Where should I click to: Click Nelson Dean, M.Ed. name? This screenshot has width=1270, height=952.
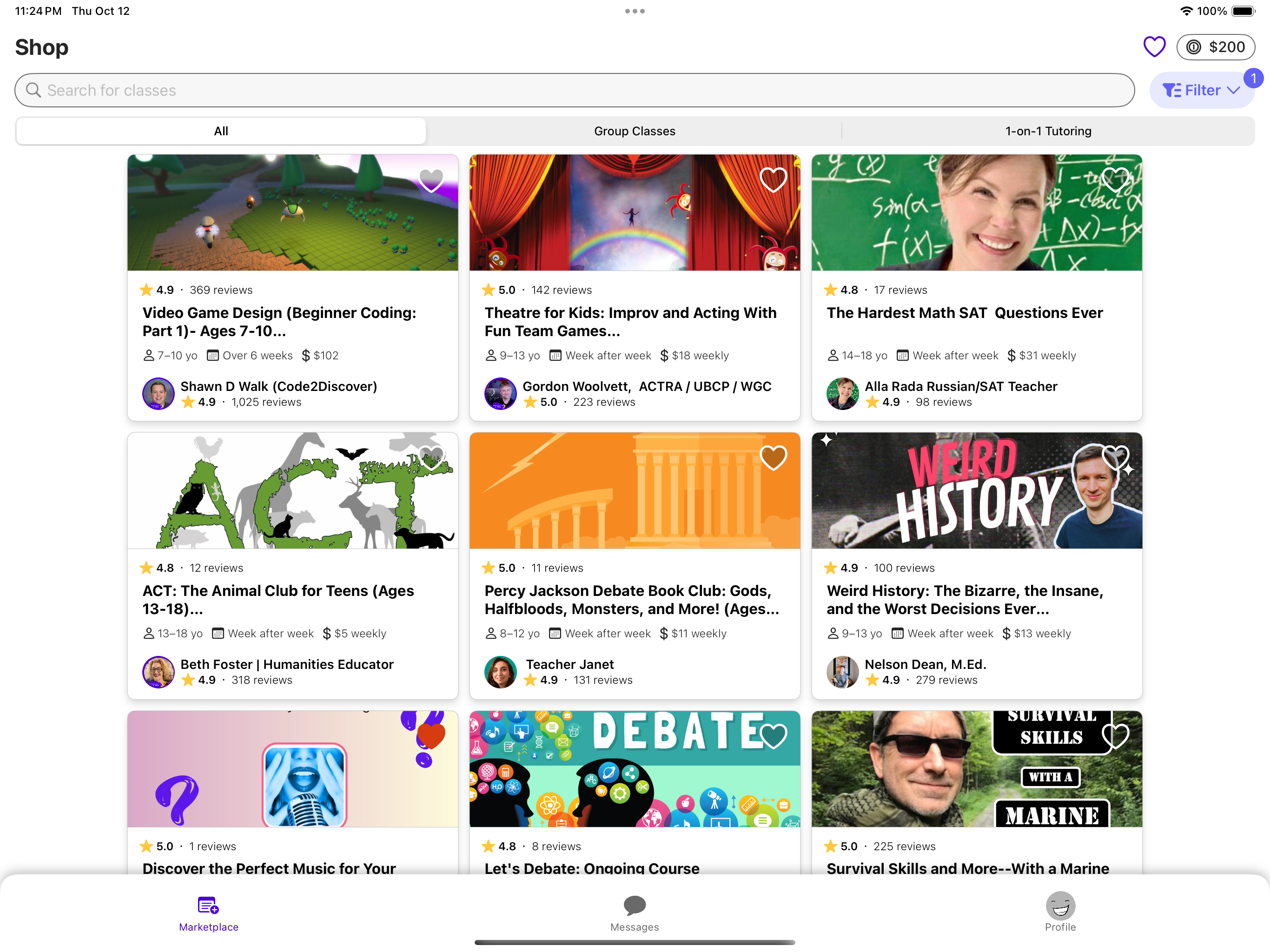pyautogui.click(x=926, y=664)
